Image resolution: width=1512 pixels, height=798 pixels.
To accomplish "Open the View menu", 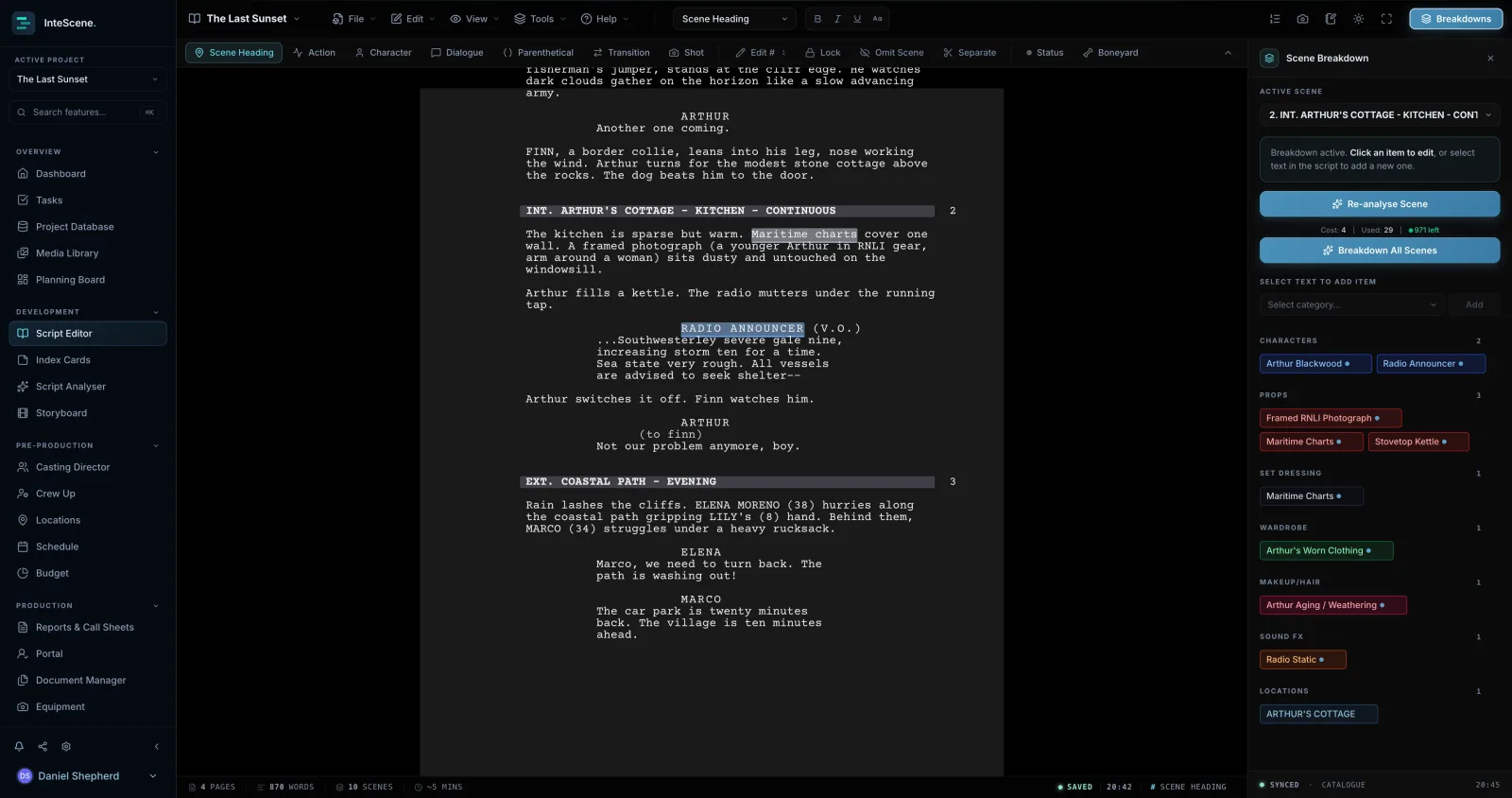I will coord(474,19).
